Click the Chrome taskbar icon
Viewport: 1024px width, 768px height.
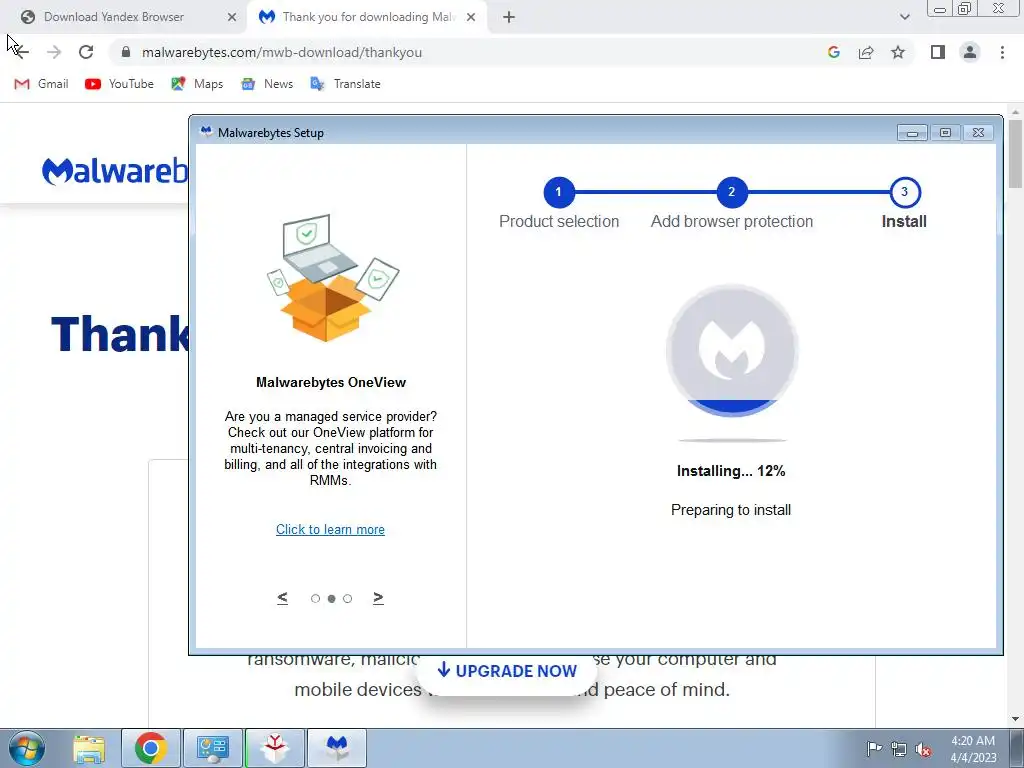pyautogui.click(x=151, y=748)
